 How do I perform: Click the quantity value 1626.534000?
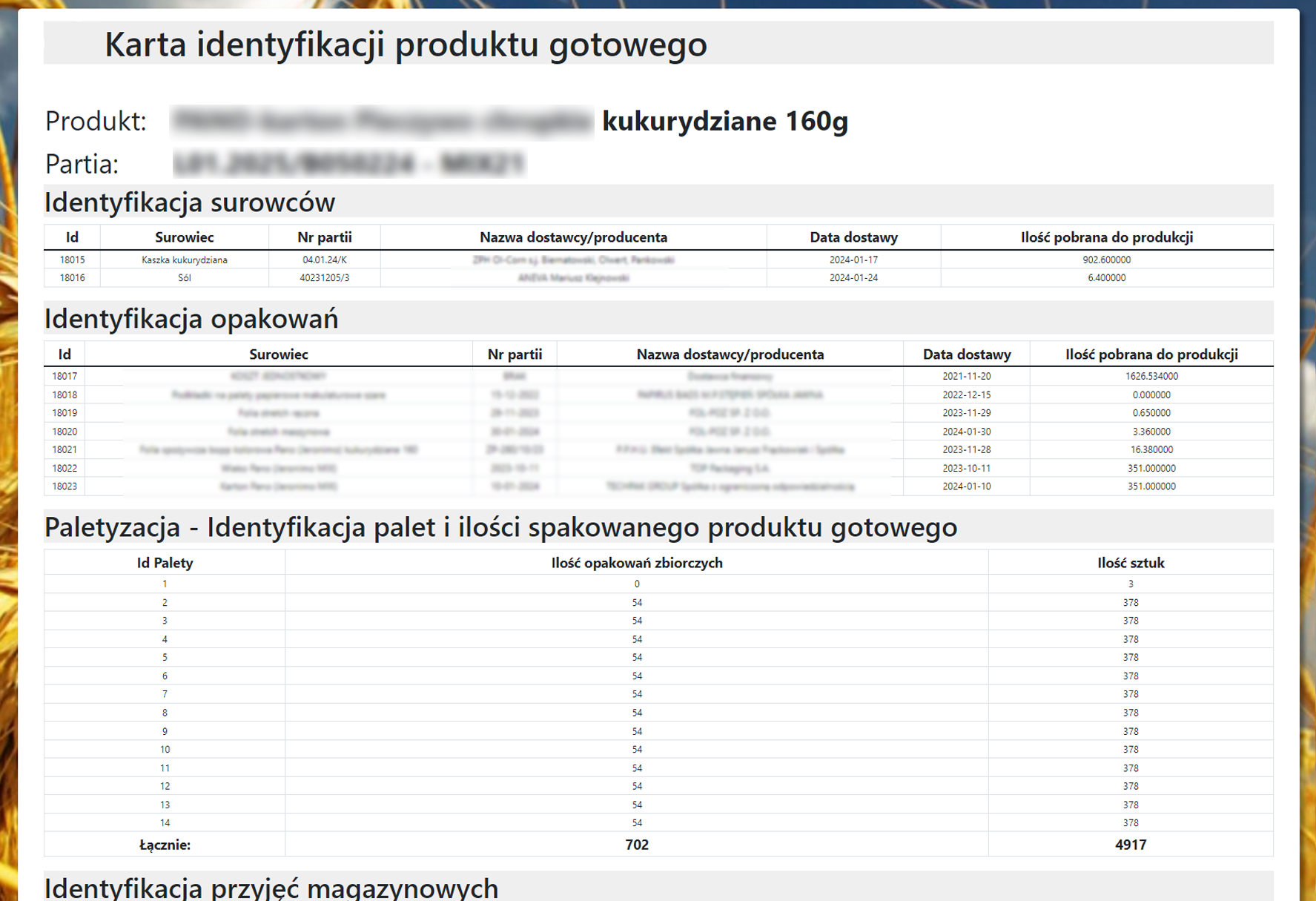pyautogui.click(x=1151, y=377)
